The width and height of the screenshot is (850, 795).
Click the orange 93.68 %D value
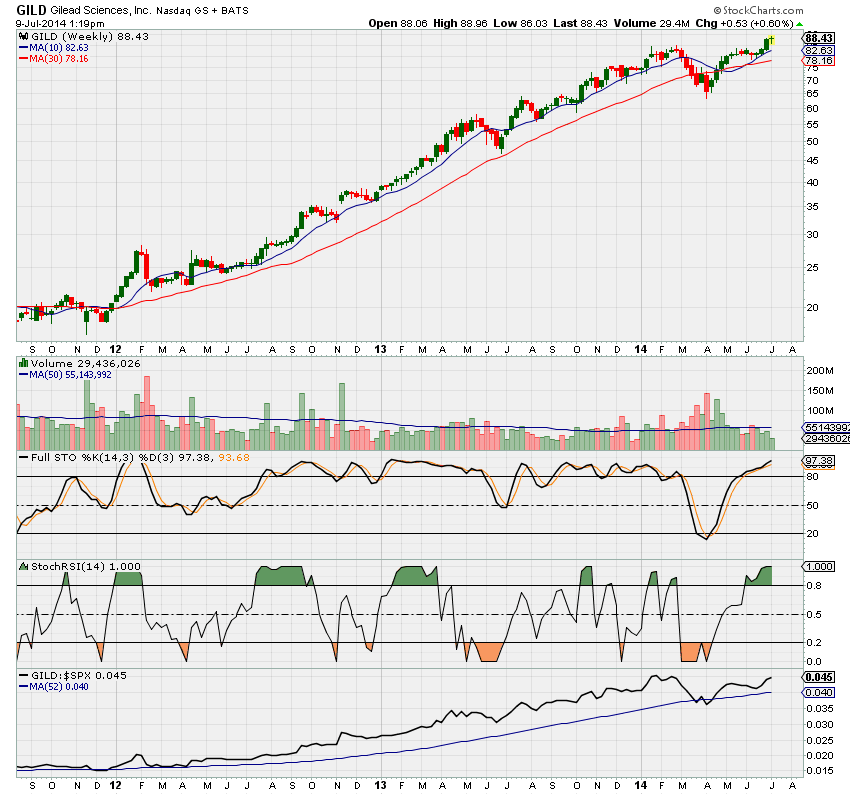tap(234, 457)
